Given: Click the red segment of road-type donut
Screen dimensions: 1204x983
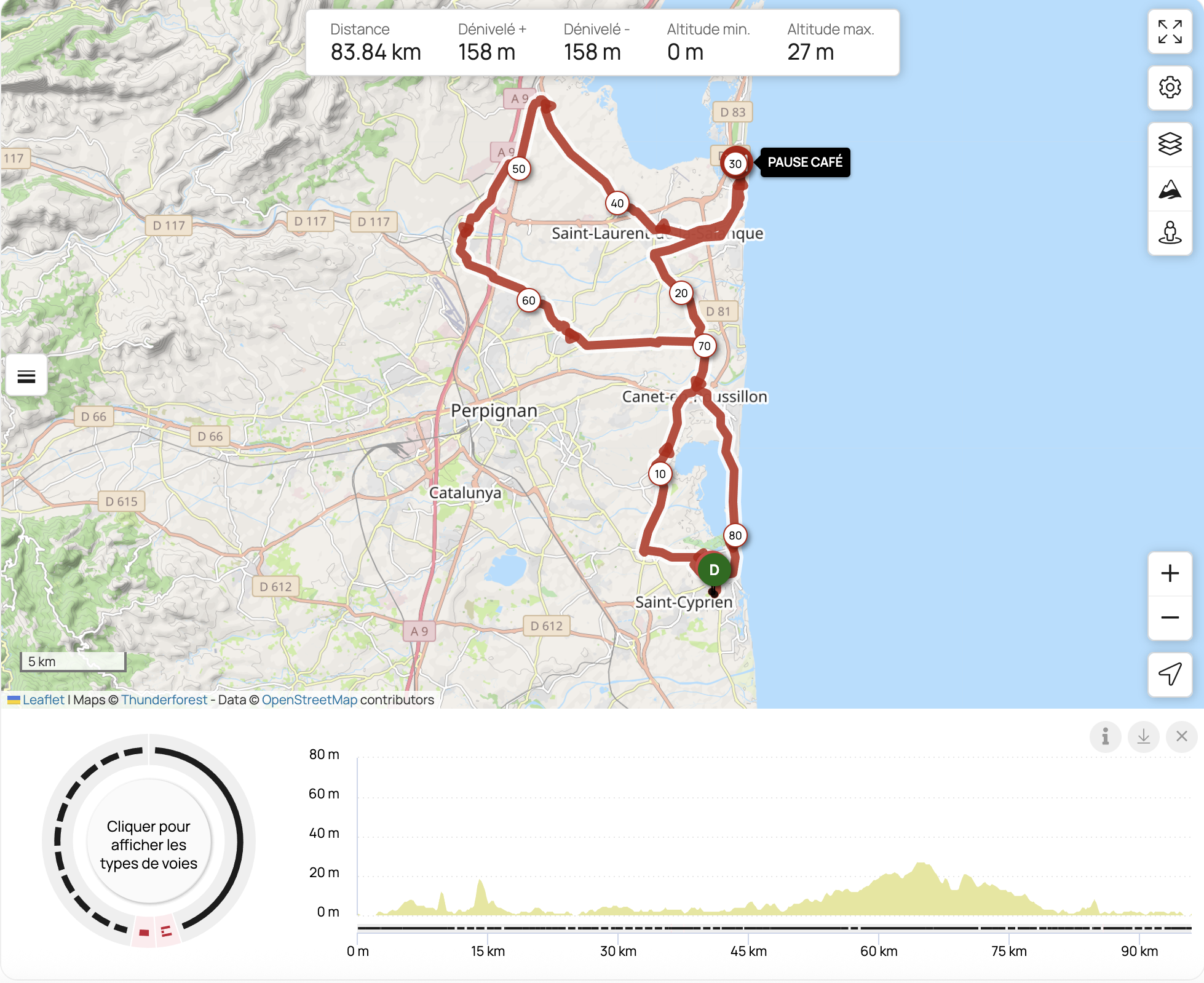Looking at the screenshot, I should point(144,933).
